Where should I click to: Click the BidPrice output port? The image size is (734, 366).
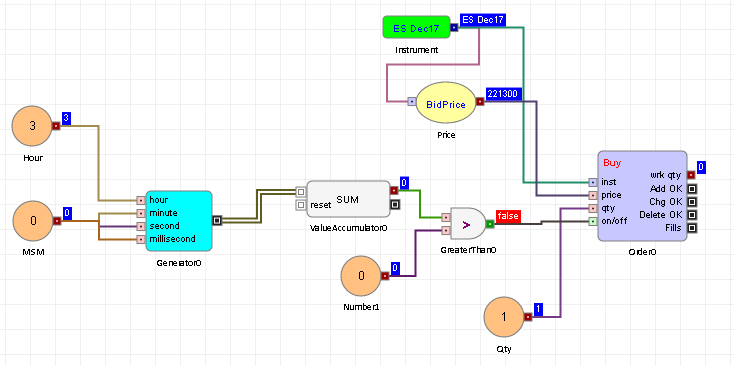point(480,101)
